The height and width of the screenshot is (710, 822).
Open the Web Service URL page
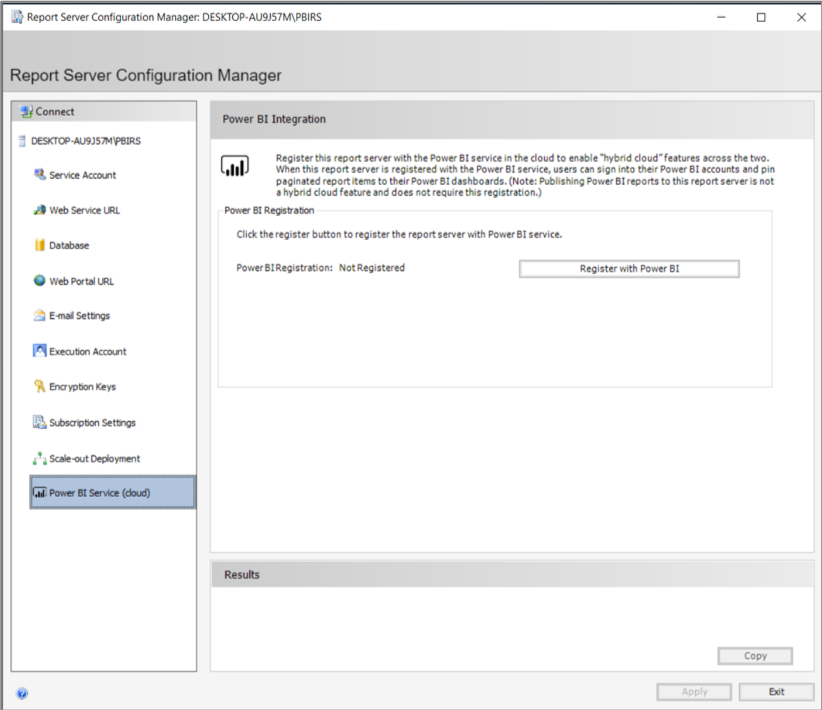tap(84, 210)
